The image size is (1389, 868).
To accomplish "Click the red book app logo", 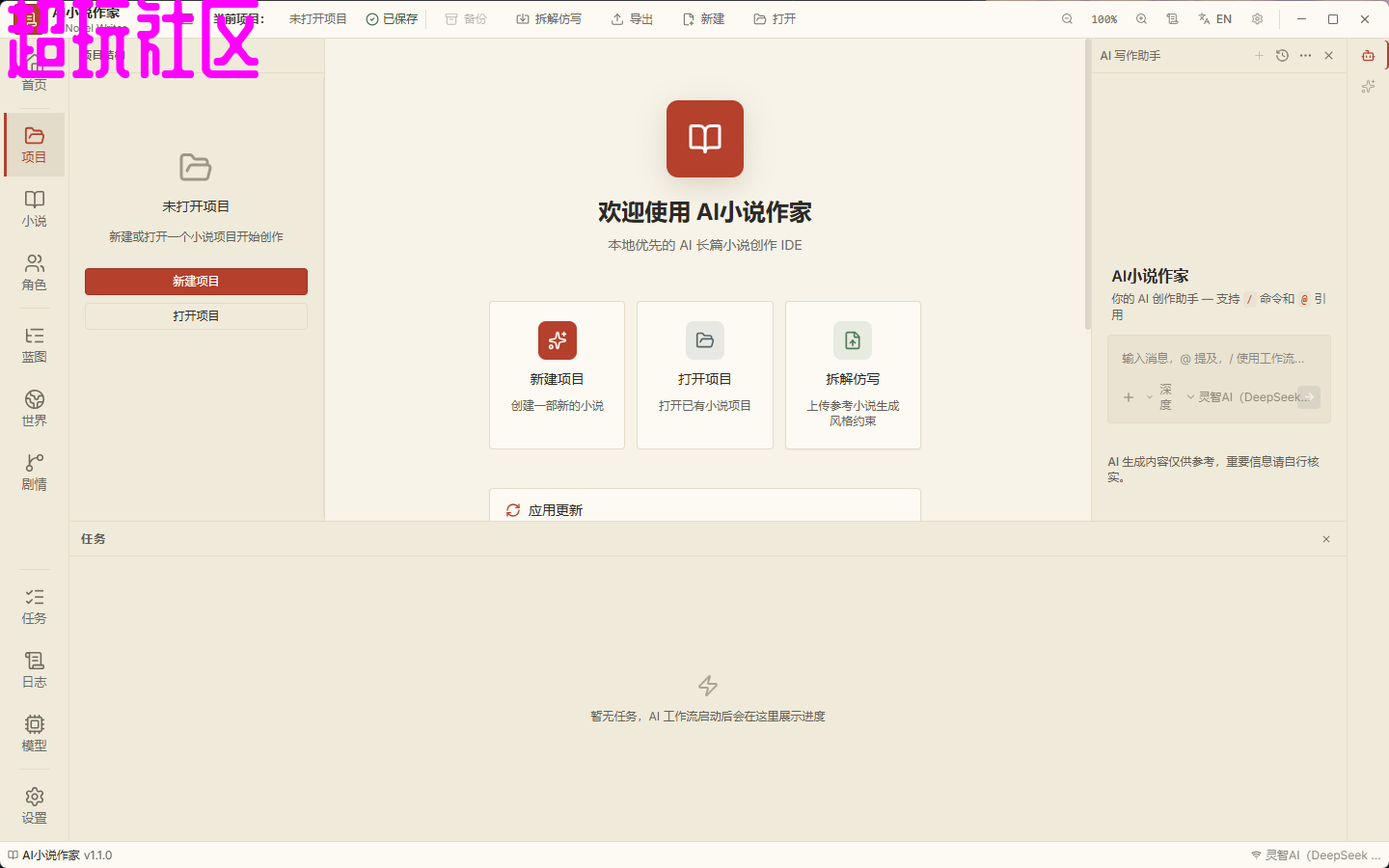I will (x=705, y=139).
